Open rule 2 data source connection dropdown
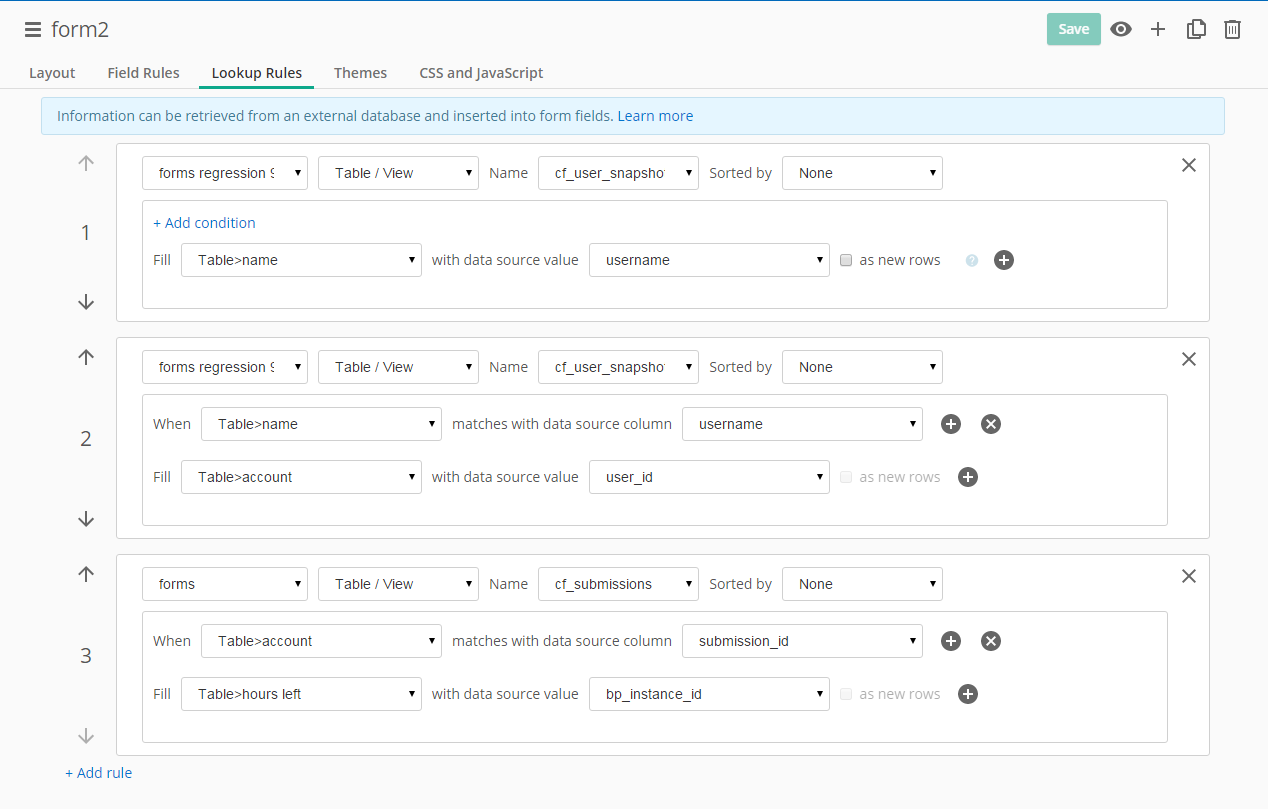 [225, 367]
